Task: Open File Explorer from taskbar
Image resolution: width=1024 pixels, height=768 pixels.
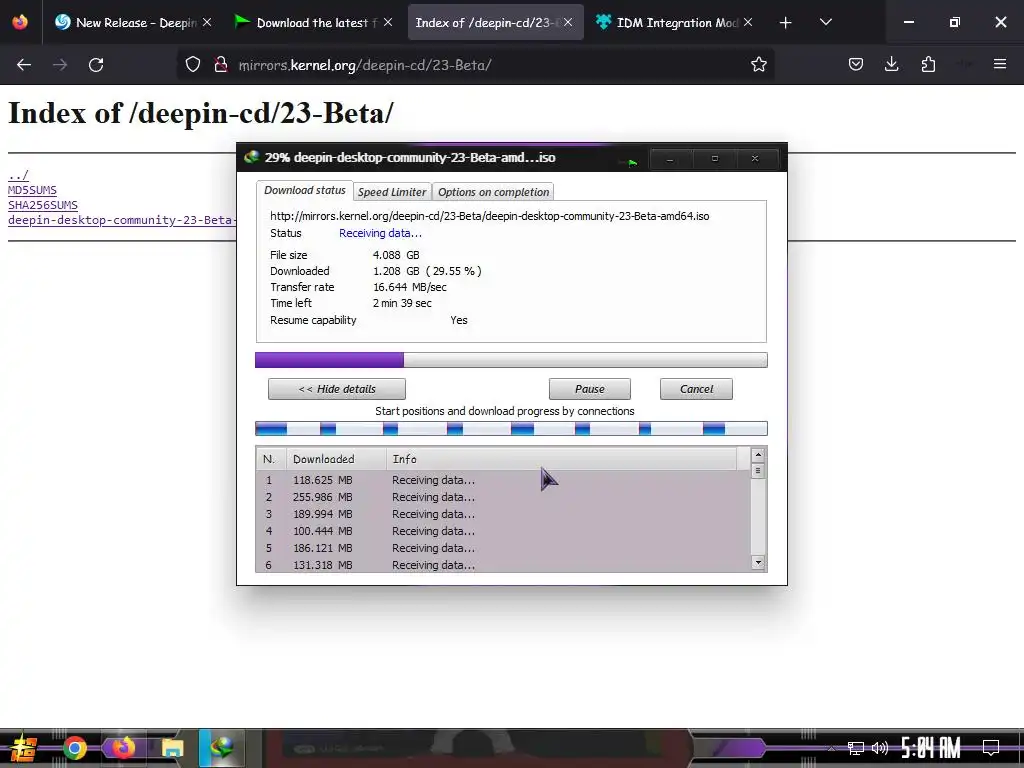Action: (172, 748)
